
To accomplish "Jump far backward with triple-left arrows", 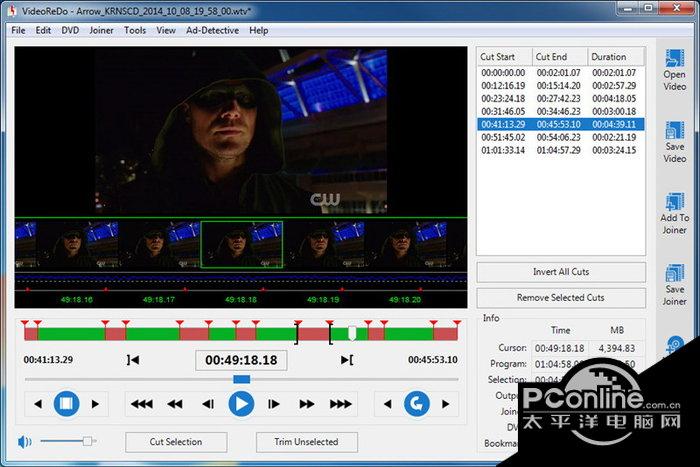I will [x=142, y=404].
